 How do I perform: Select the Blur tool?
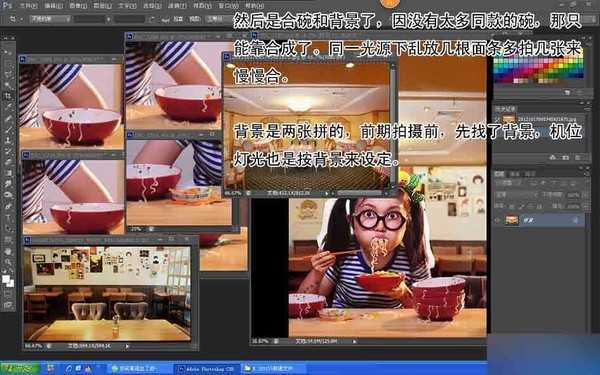(x=8, y=184)
